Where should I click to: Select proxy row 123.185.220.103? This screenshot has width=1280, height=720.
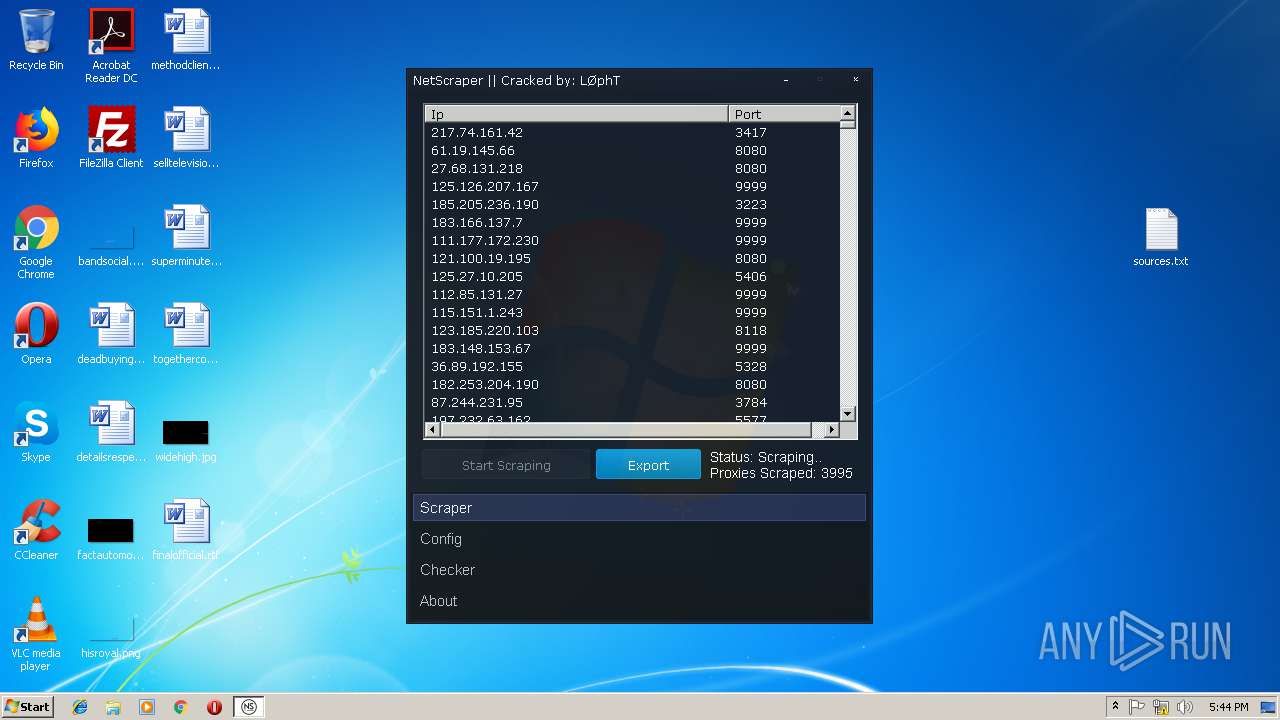(x=632, y=330)
